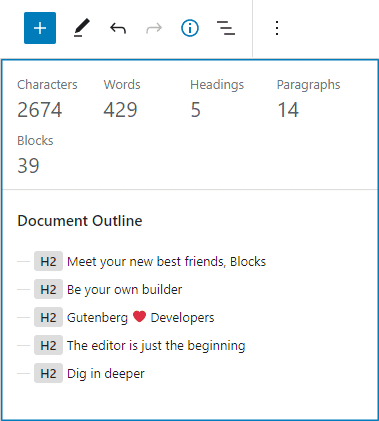379x421 pixels.
Task: Open the block inserter plus button
Action: [x=40, y=28]
